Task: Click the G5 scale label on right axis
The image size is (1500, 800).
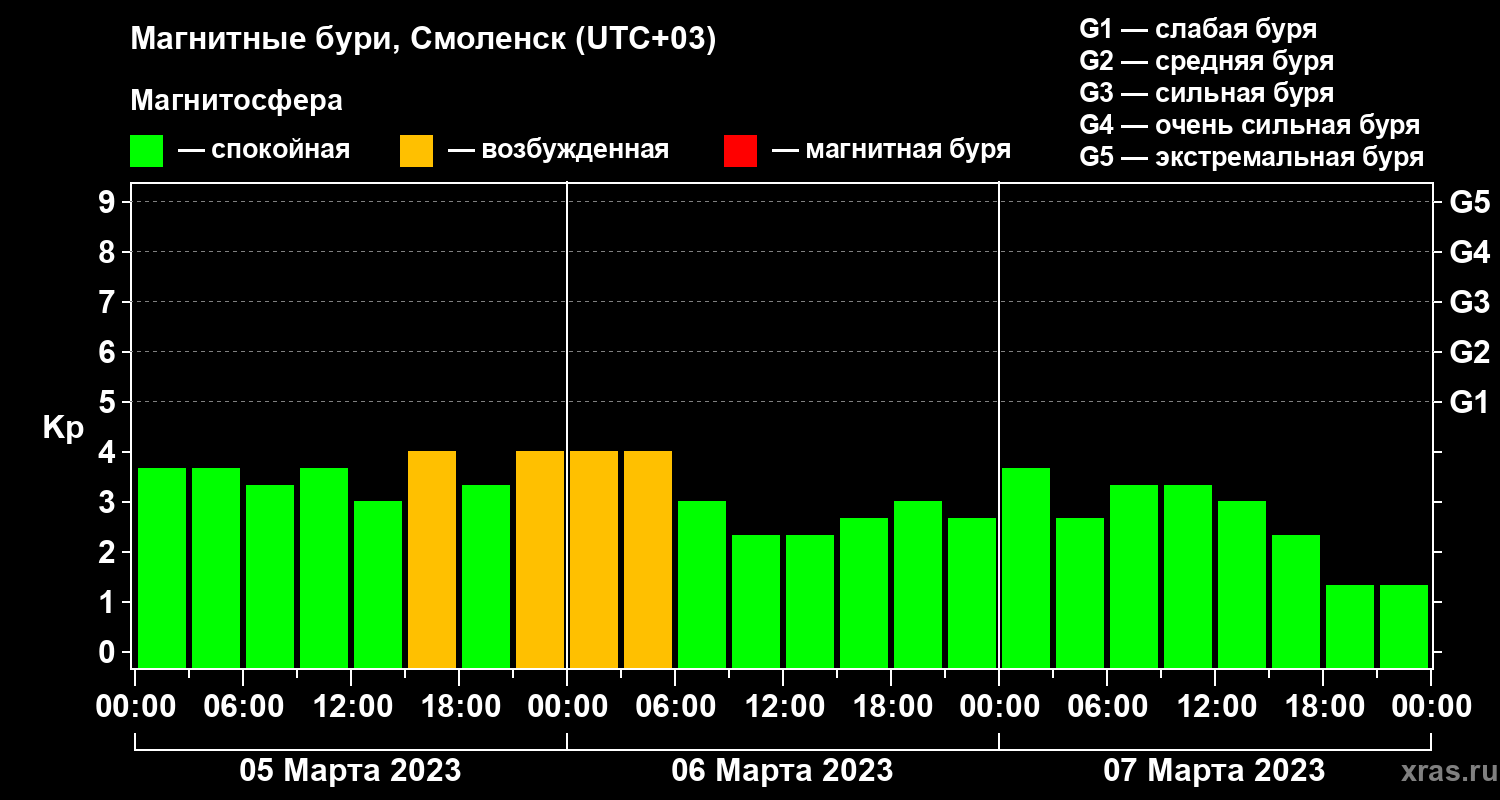Action: point(1469,202)
